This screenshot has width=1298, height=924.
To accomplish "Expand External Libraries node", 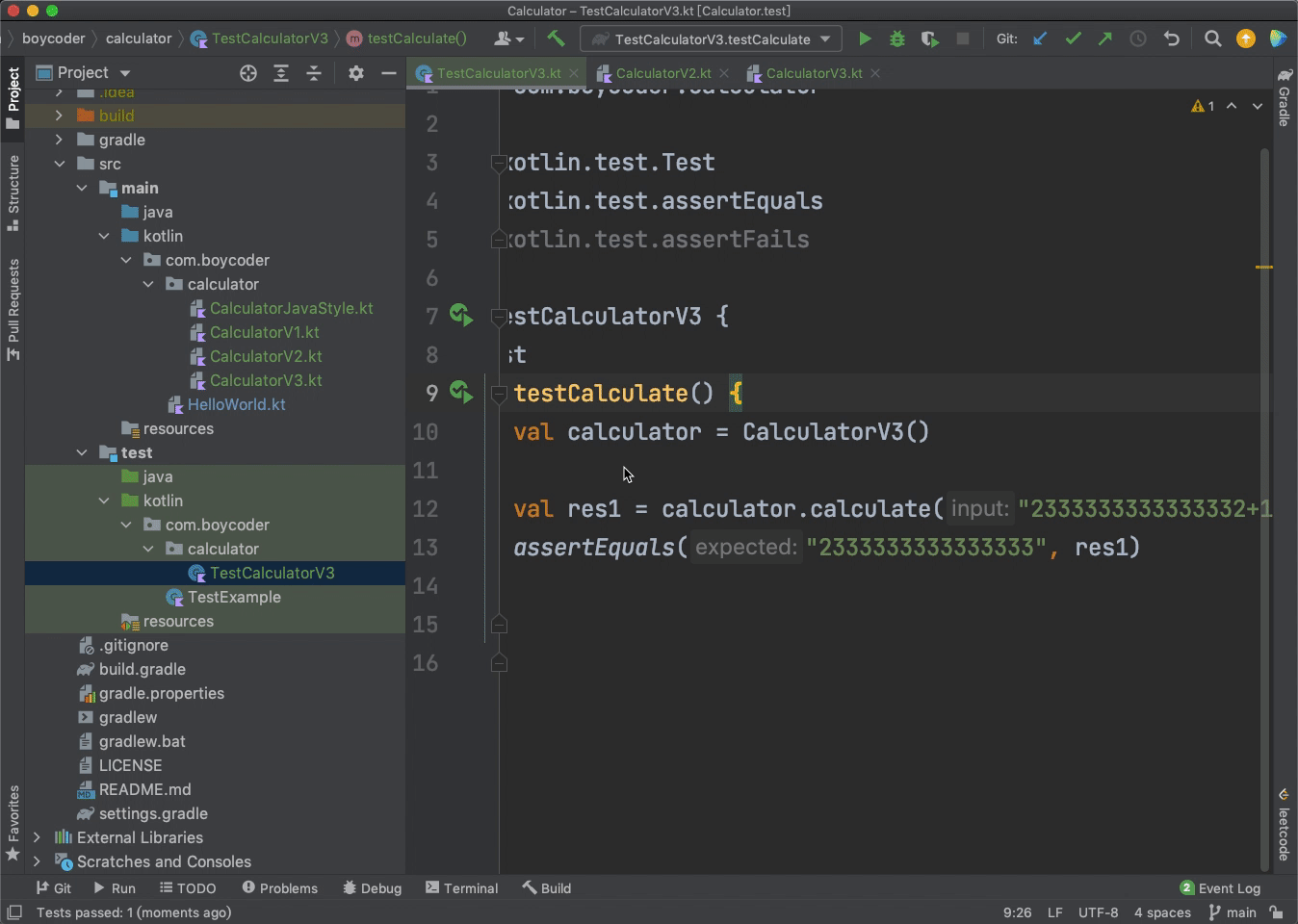I will pyautogui.click(x=37, y=837).
